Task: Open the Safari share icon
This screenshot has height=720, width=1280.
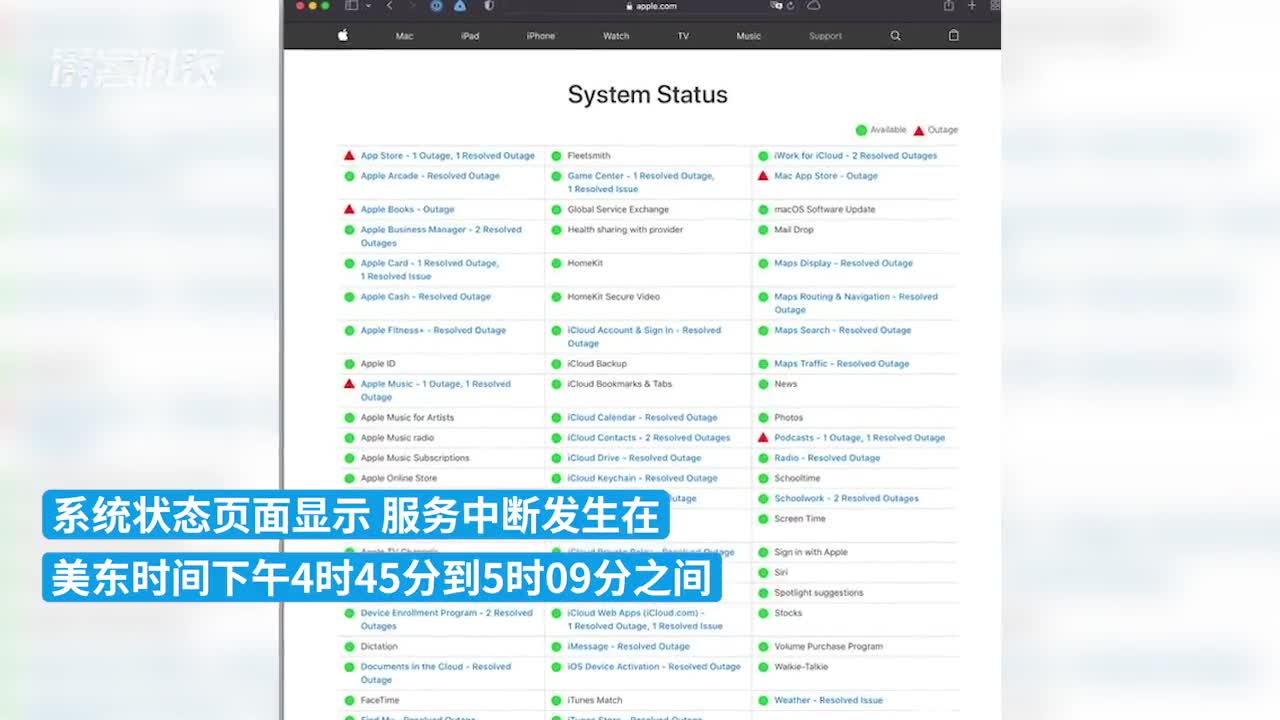Action: click(x=948, y=5)
